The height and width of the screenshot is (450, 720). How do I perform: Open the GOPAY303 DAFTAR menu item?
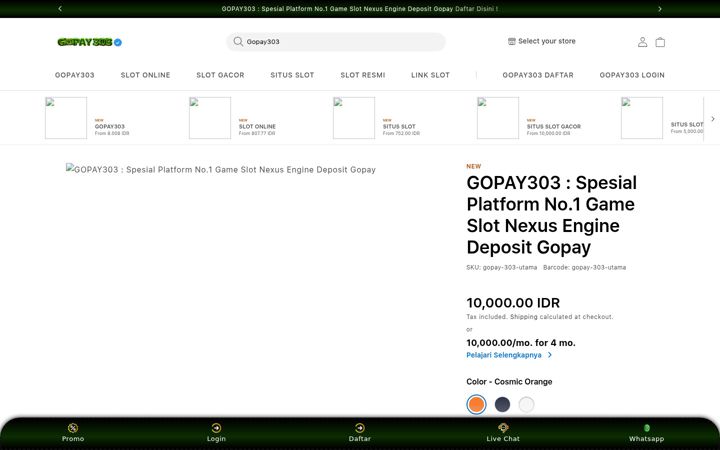(538, 75)
